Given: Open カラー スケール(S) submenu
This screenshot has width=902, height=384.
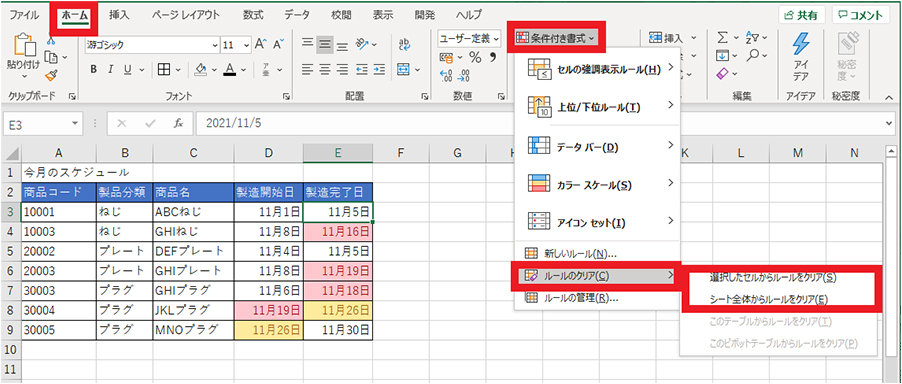Looking at the screenshot, I should click(x=598, y=184).
